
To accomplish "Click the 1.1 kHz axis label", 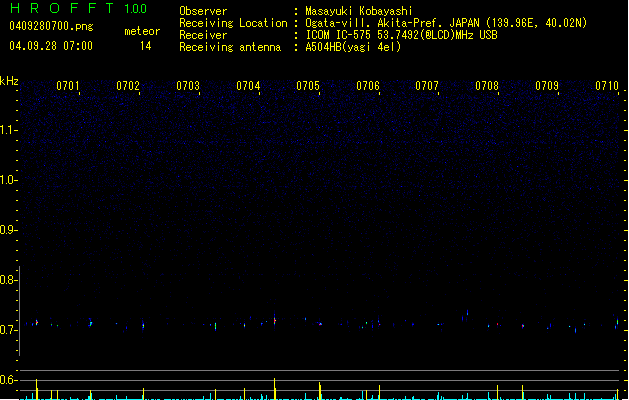I will [x=8, y=130].
